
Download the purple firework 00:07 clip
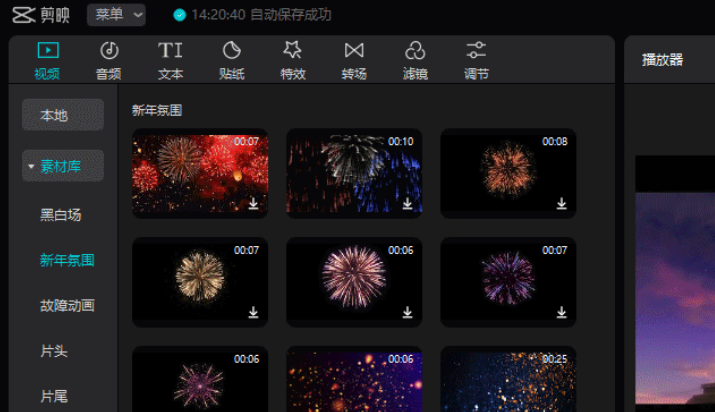pos(562,312)
